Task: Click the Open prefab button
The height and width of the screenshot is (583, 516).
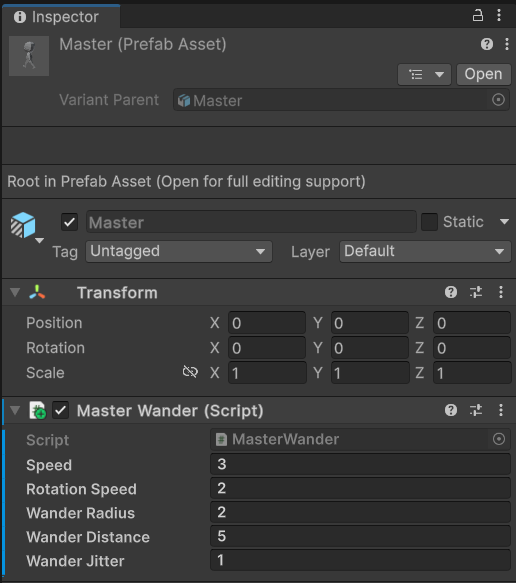Action: tap(483, 74)
